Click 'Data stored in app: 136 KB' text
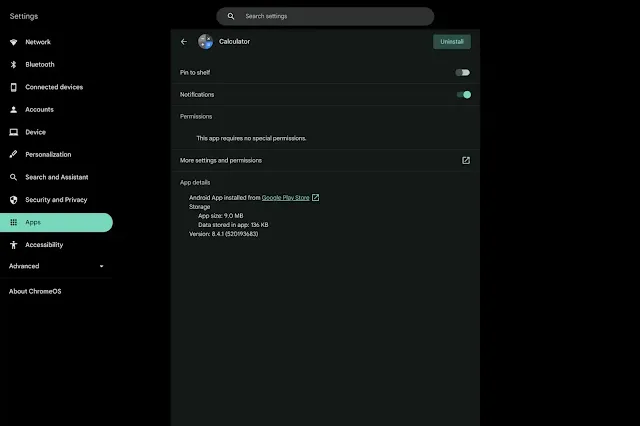Image resolution: width=640 pixels, height=426 pixels. point(233,225)
